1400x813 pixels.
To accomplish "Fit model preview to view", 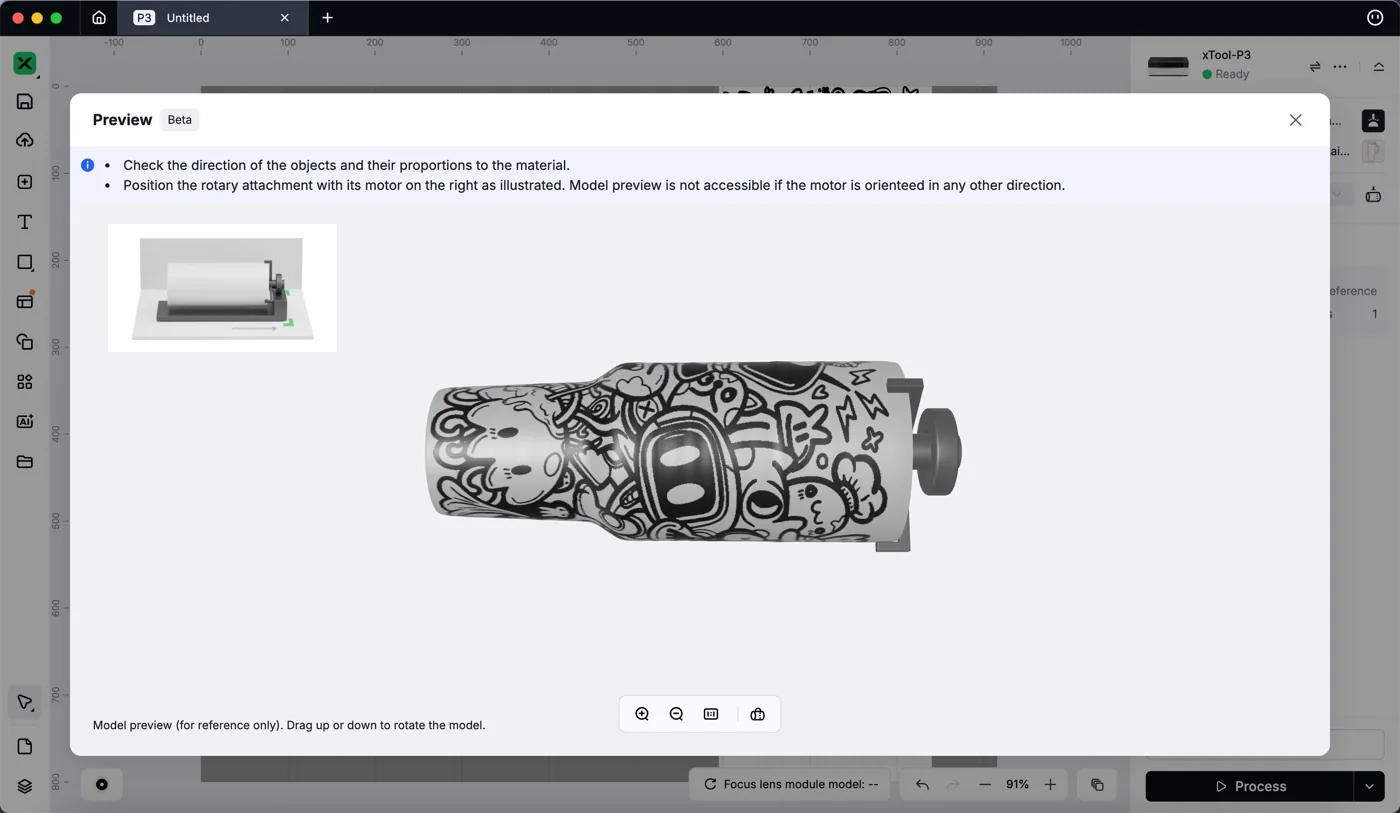I will tap(711, 714).
